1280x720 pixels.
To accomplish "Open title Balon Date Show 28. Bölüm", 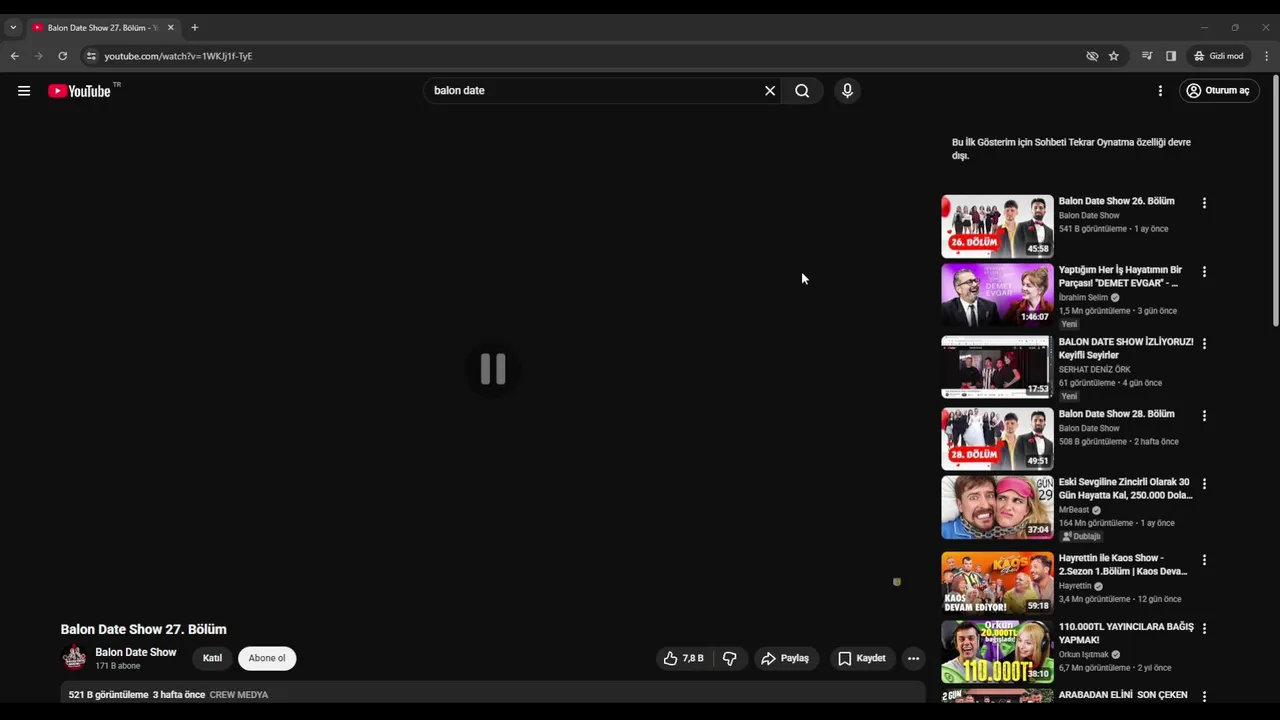I will point(1116,414).
